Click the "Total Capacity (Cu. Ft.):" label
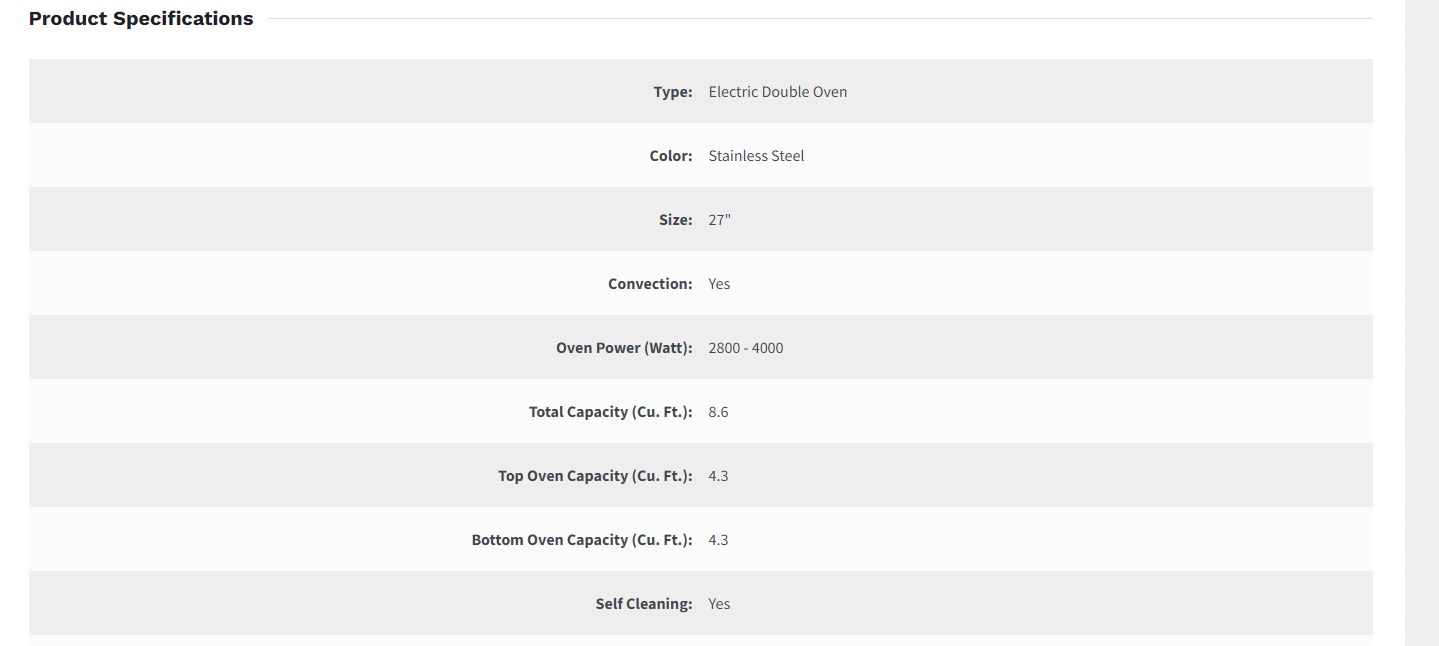Image resolution: width=1439 pixels, height=646 pixels. tap(610, 412)
